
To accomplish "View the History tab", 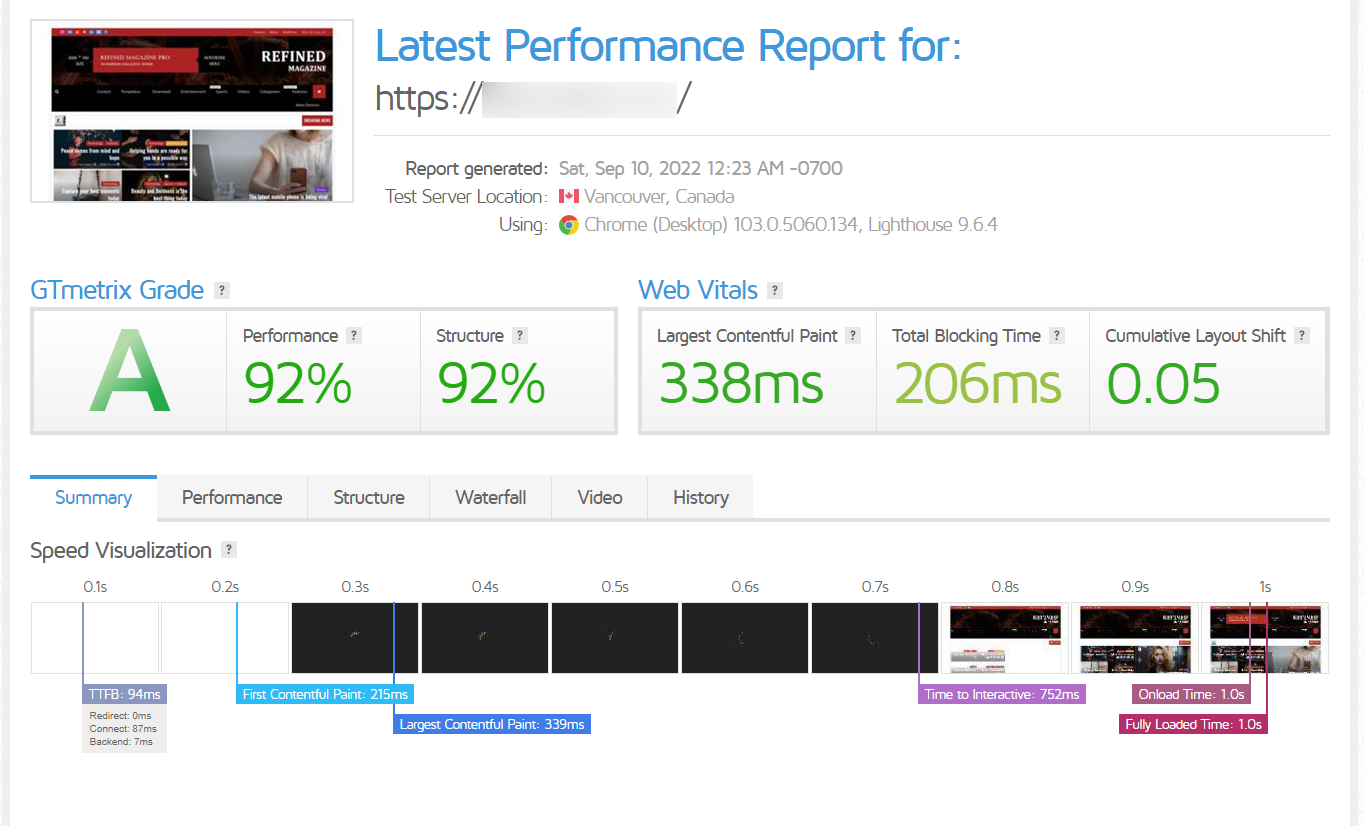I will point(700,498).
